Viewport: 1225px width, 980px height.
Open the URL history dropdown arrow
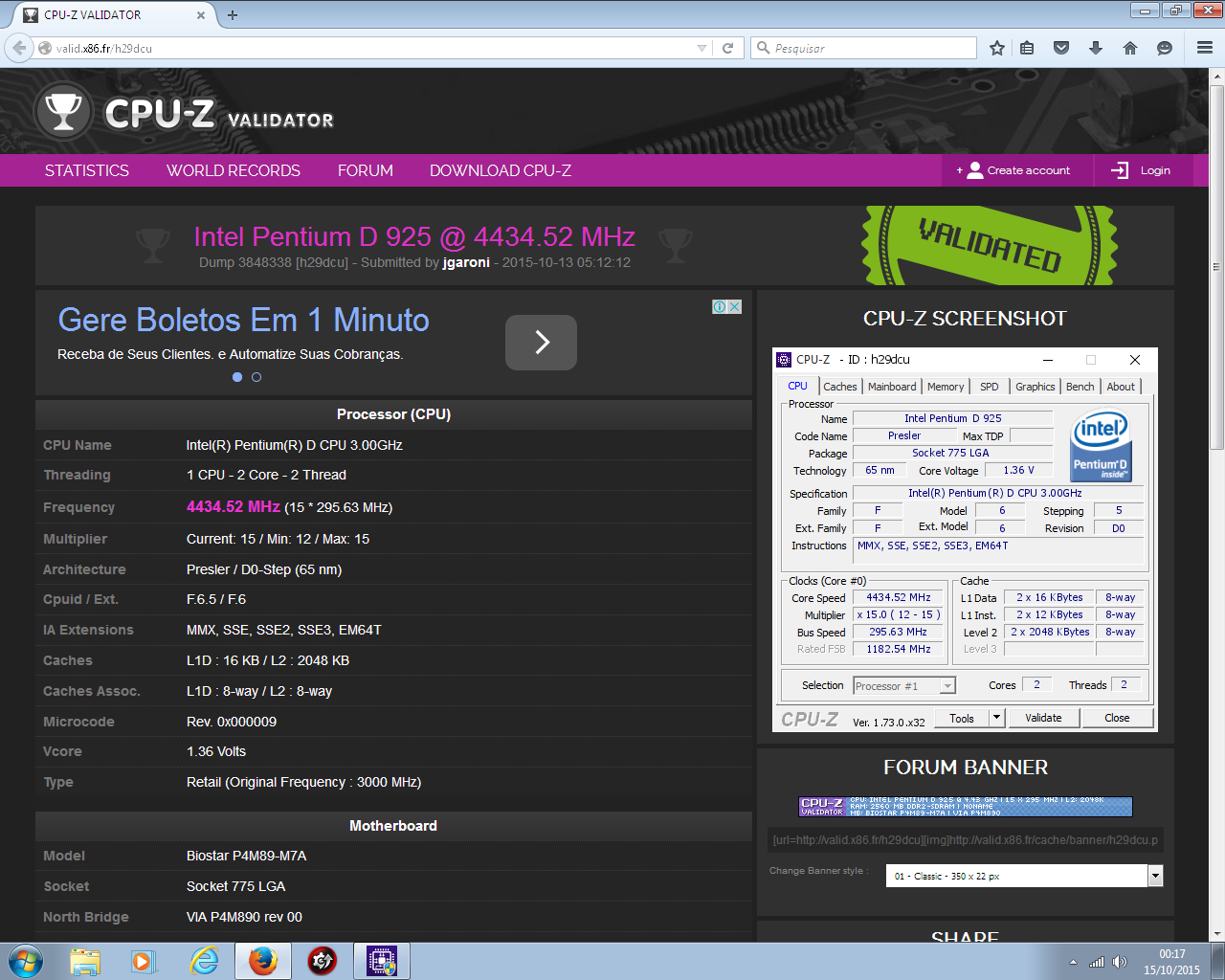coord(702,48)
